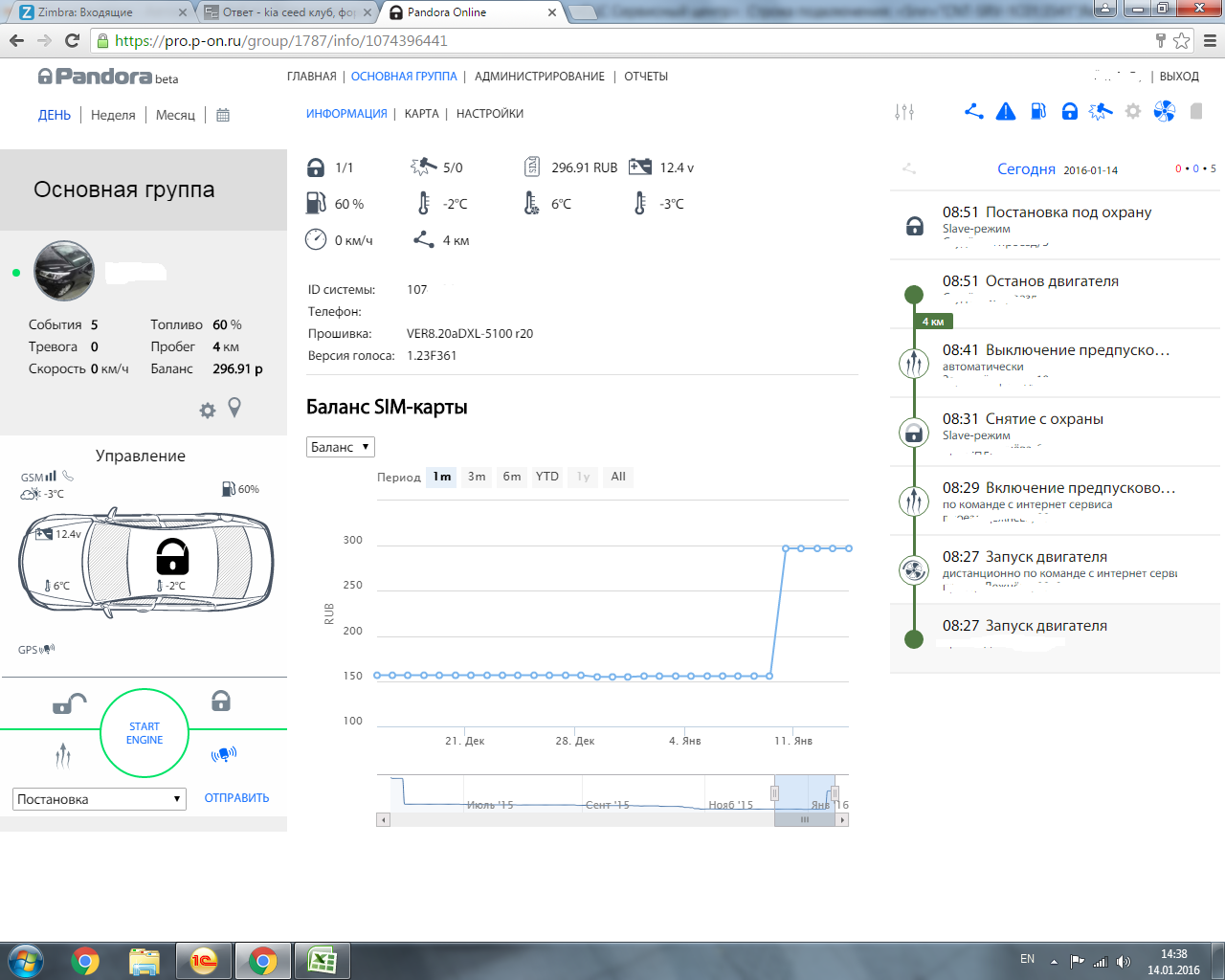
Task: Expand the Баланс chart type dropdown
Action: pyautogui.click(x=340, y=447)
